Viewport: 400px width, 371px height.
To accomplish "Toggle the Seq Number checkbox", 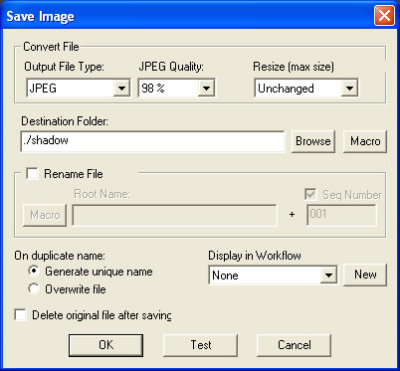I will (311, 195).
